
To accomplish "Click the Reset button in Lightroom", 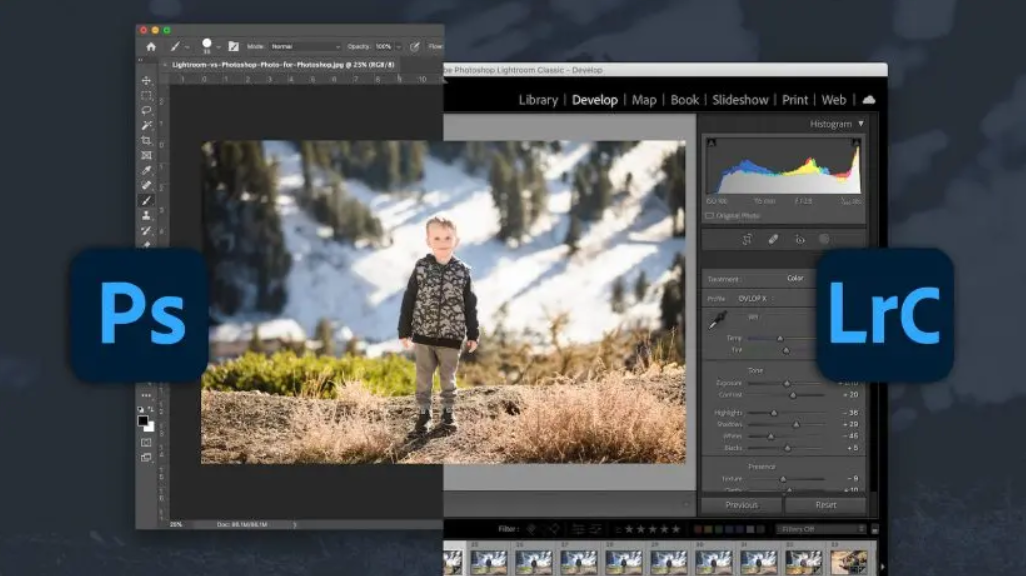I will coord(826,505).
